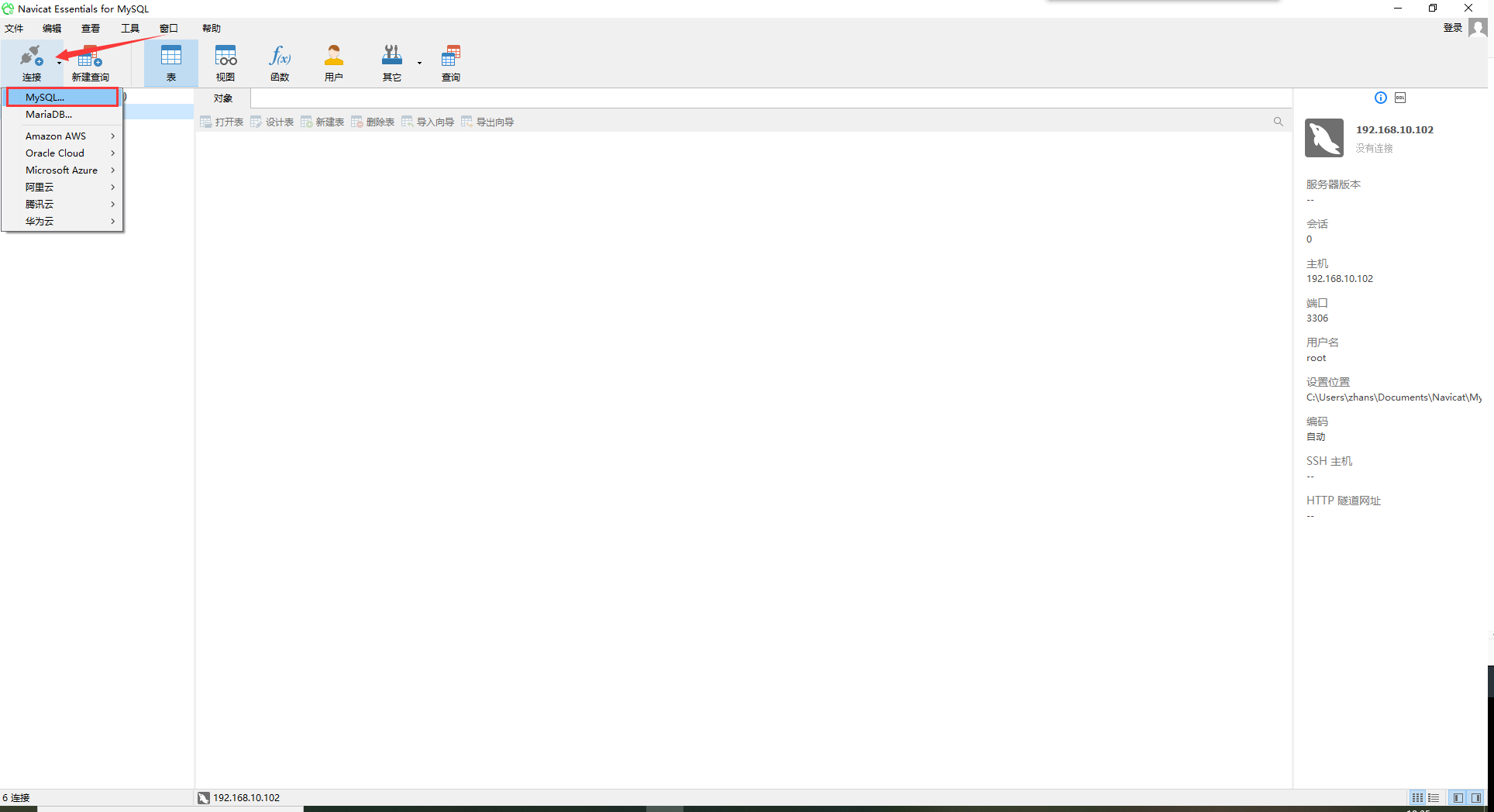This screenshot has height=812, width=1494.
Task: Click the MySQL dolphin connection icon
Action: pyautogui.click(x=1324, y=138)
